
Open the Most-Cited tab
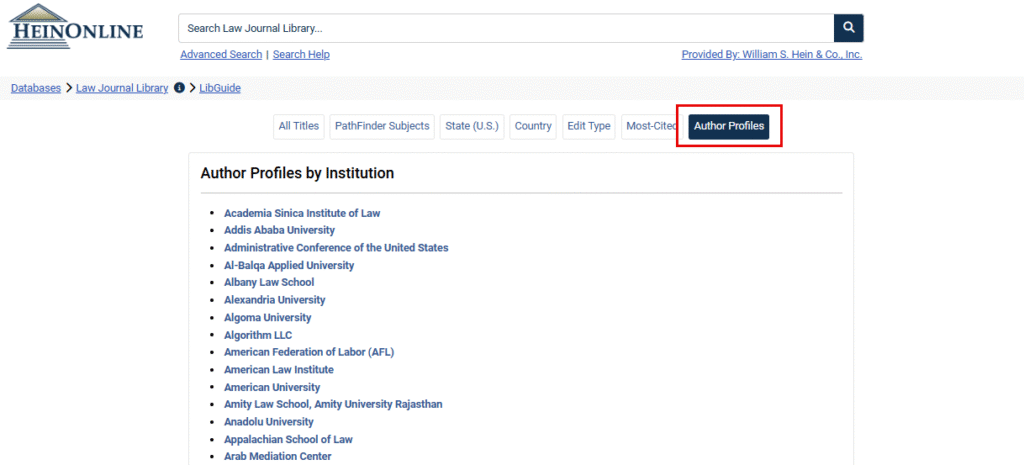[x=650, y=126]
